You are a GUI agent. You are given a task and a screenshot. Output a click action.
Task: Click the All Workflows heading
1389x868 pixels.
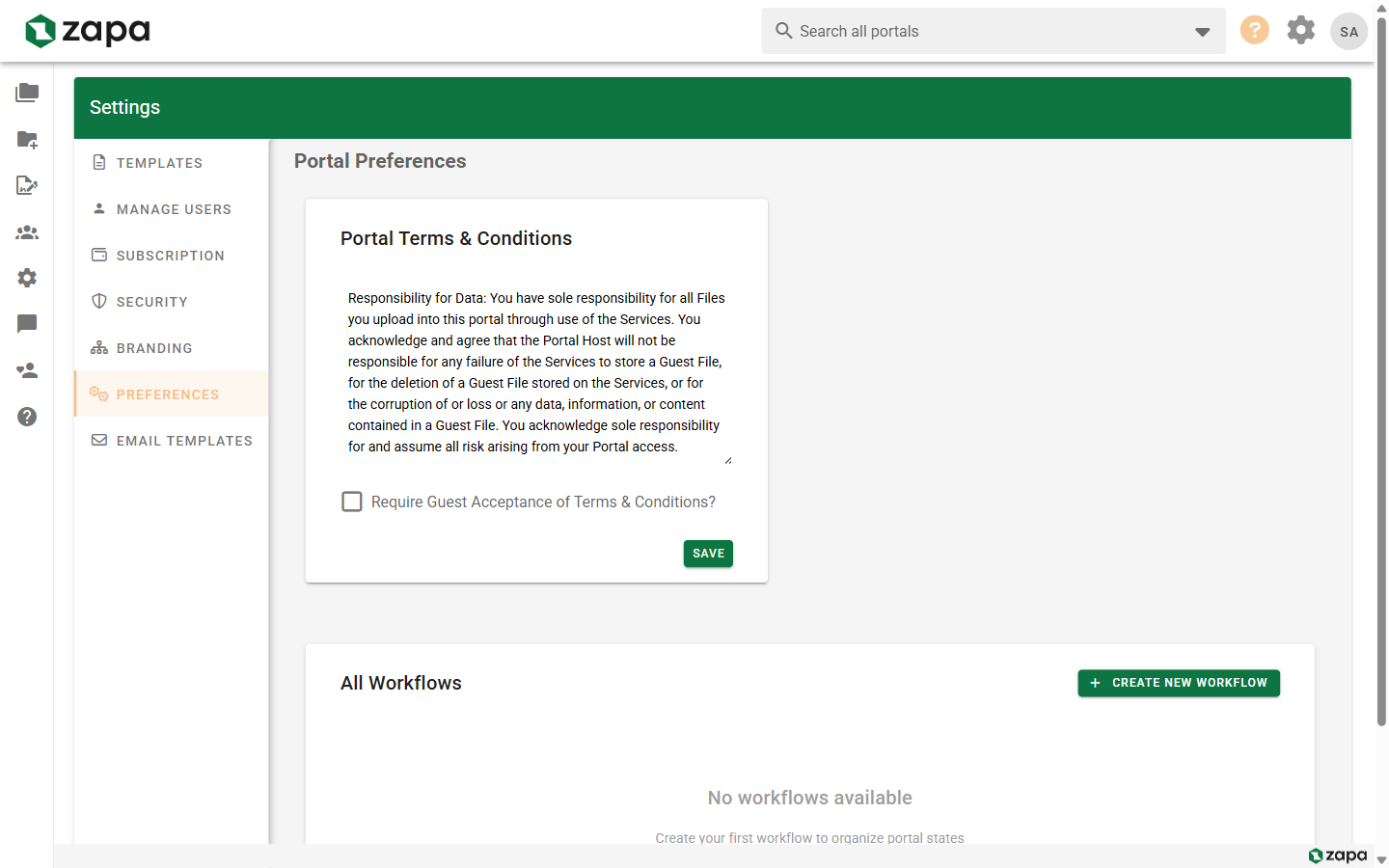[401, 683]
